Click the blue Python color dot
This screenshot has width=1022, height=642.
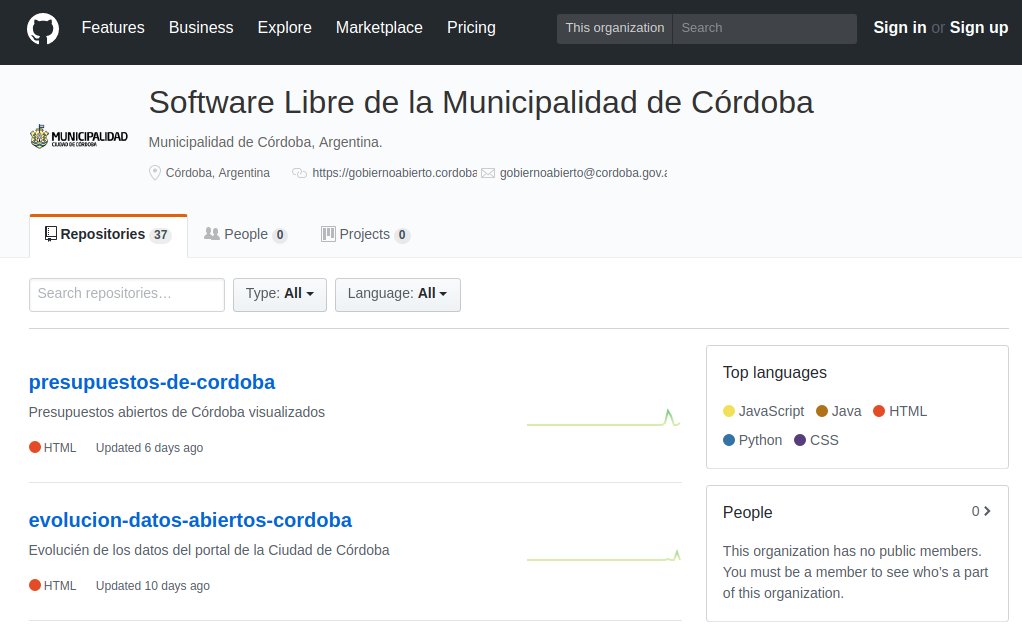tap(729, 440)
